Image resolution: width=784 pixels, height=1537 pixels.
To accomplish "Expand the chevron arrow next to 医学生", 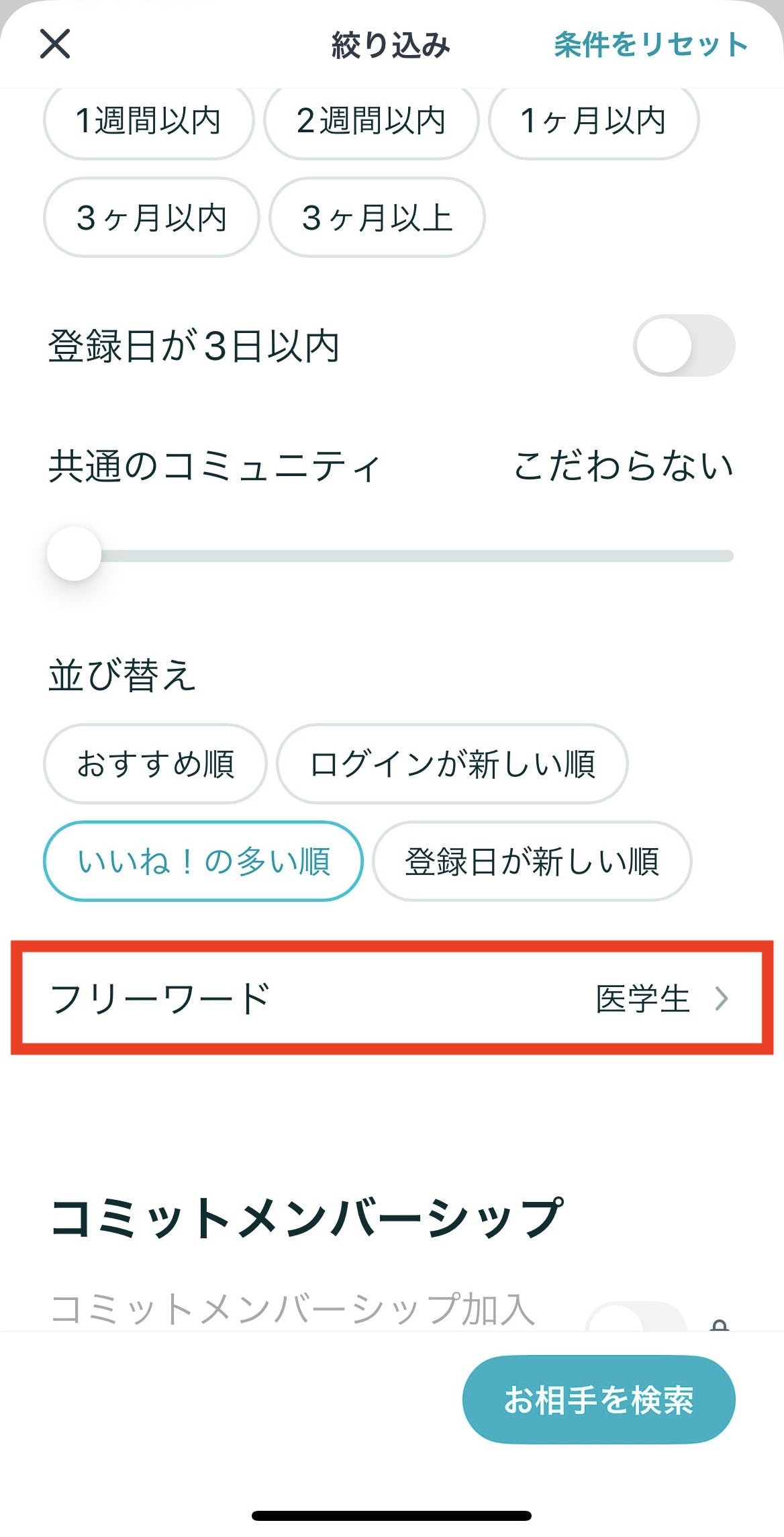I will click(722, 998).
